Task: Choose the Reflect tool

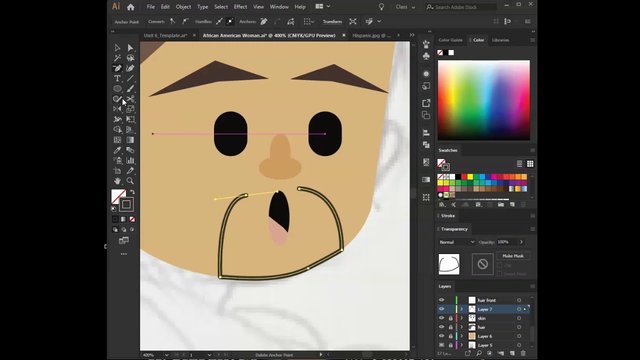Action: click(118, 109)
